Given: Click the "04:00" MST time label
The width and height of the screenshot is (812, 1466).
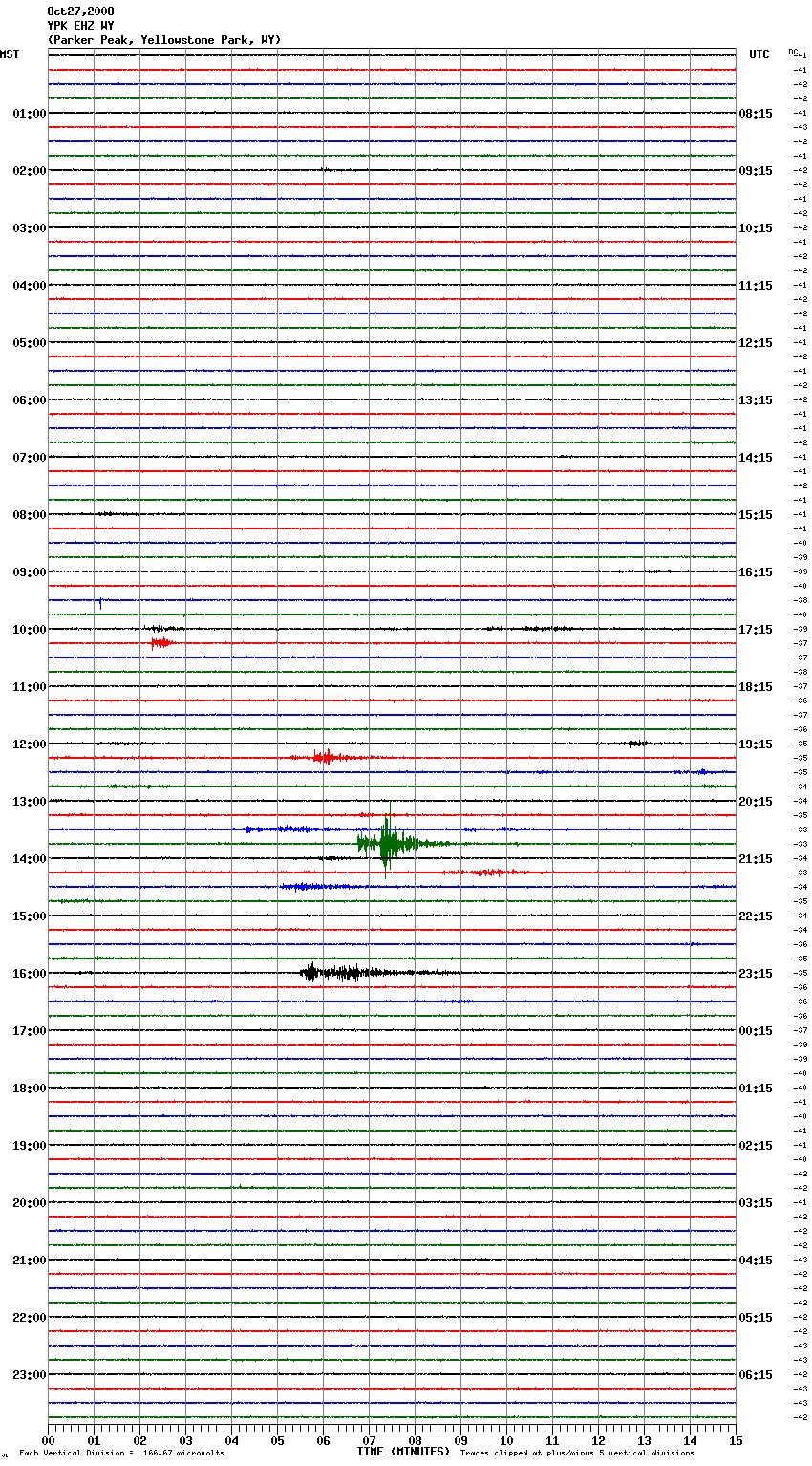Looking at the screenshot, I should click(x=30, y=286).
